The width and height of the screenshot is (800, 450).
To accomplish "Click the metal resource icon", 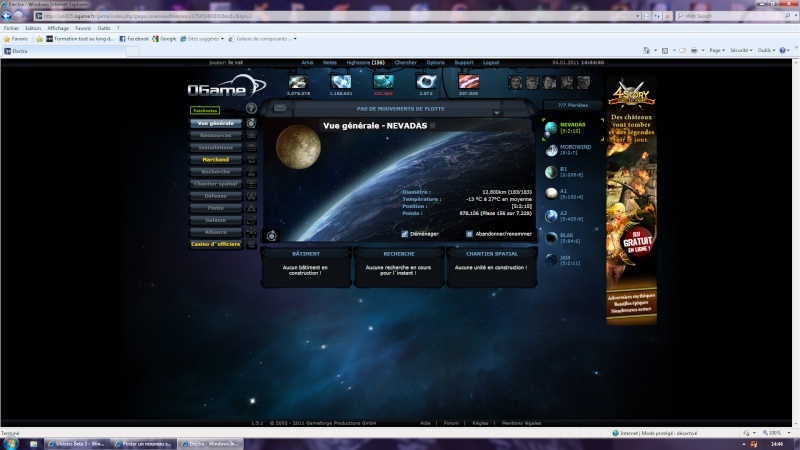I will [298, 82].
